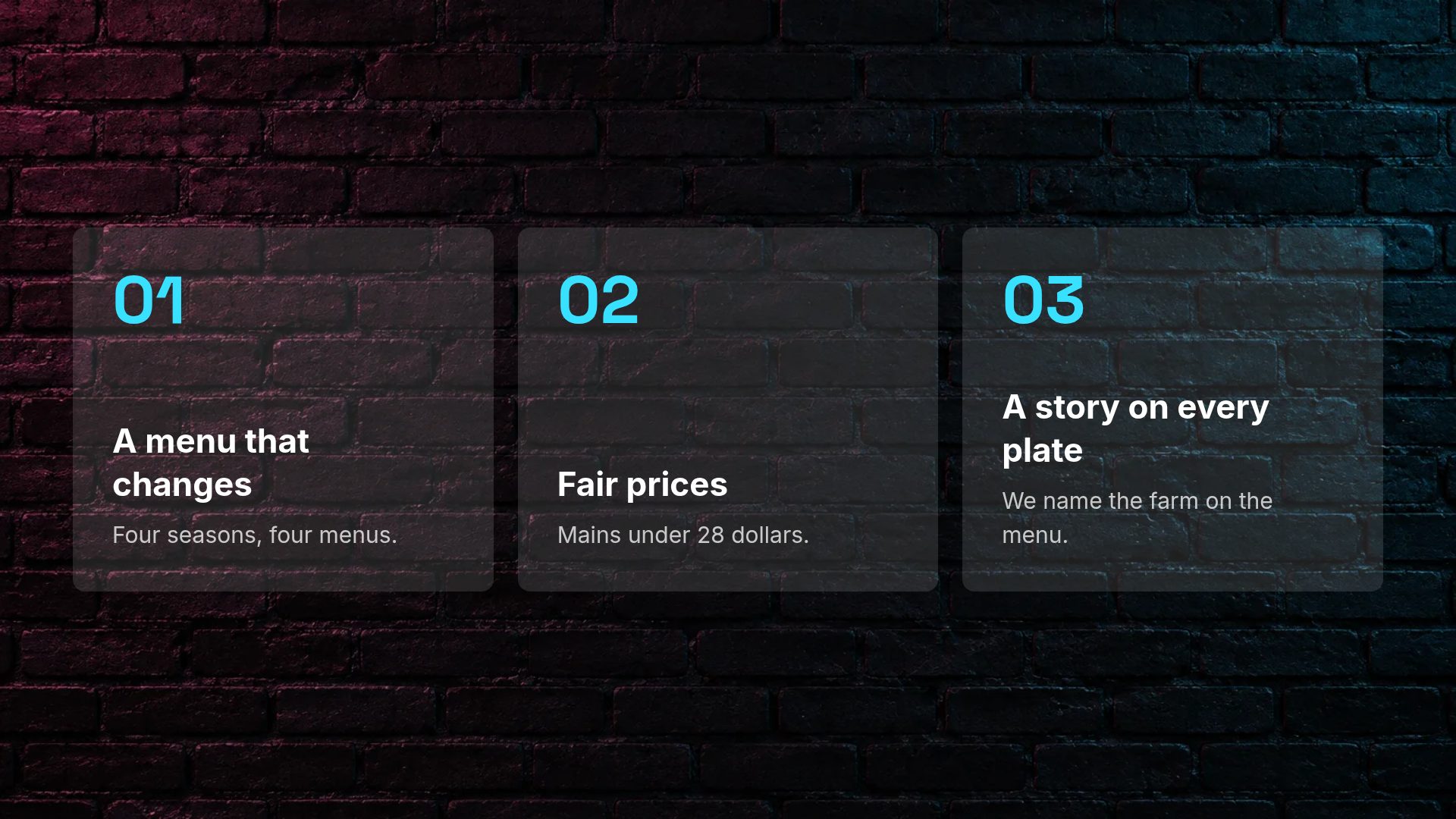Image resolution: width=1456 pixels, height=819 pixels.
Task: Click the text Mains under 28 dollars.
Action: 683,535
